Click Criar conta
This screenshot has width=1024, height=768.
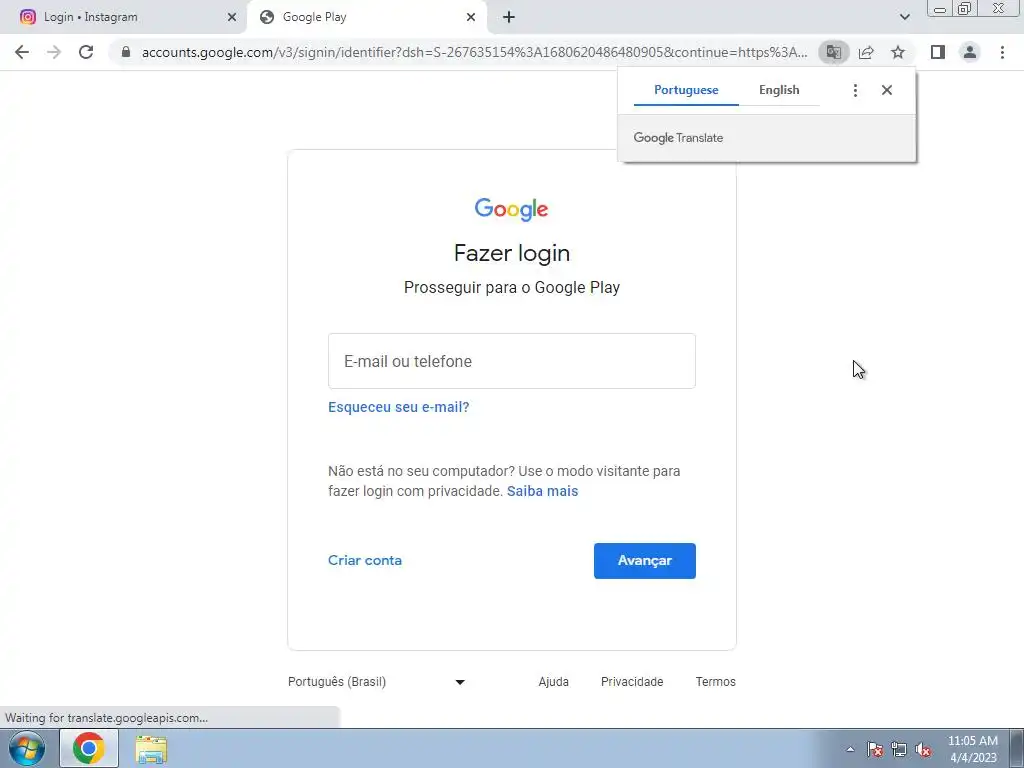click(365, 560)
